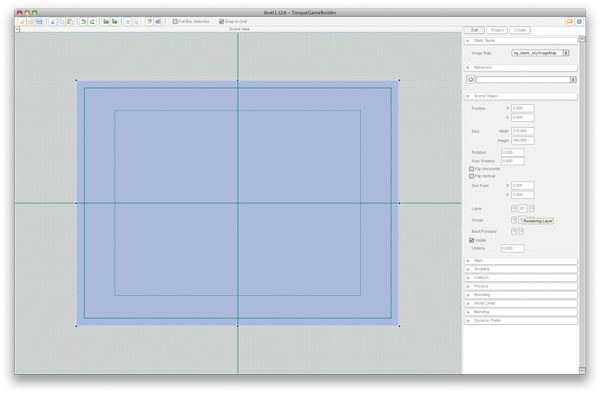
Task: Decrease the Group value
Action: [x=514, y=220]
